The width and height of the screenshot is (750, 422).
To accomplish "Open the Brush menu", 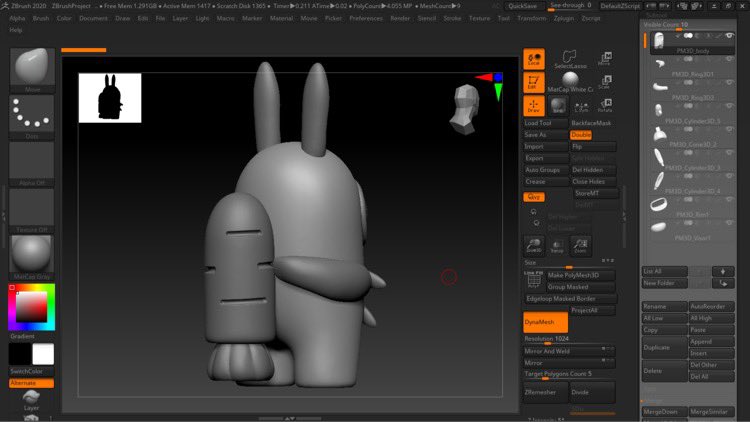I will tap(41, 18).
